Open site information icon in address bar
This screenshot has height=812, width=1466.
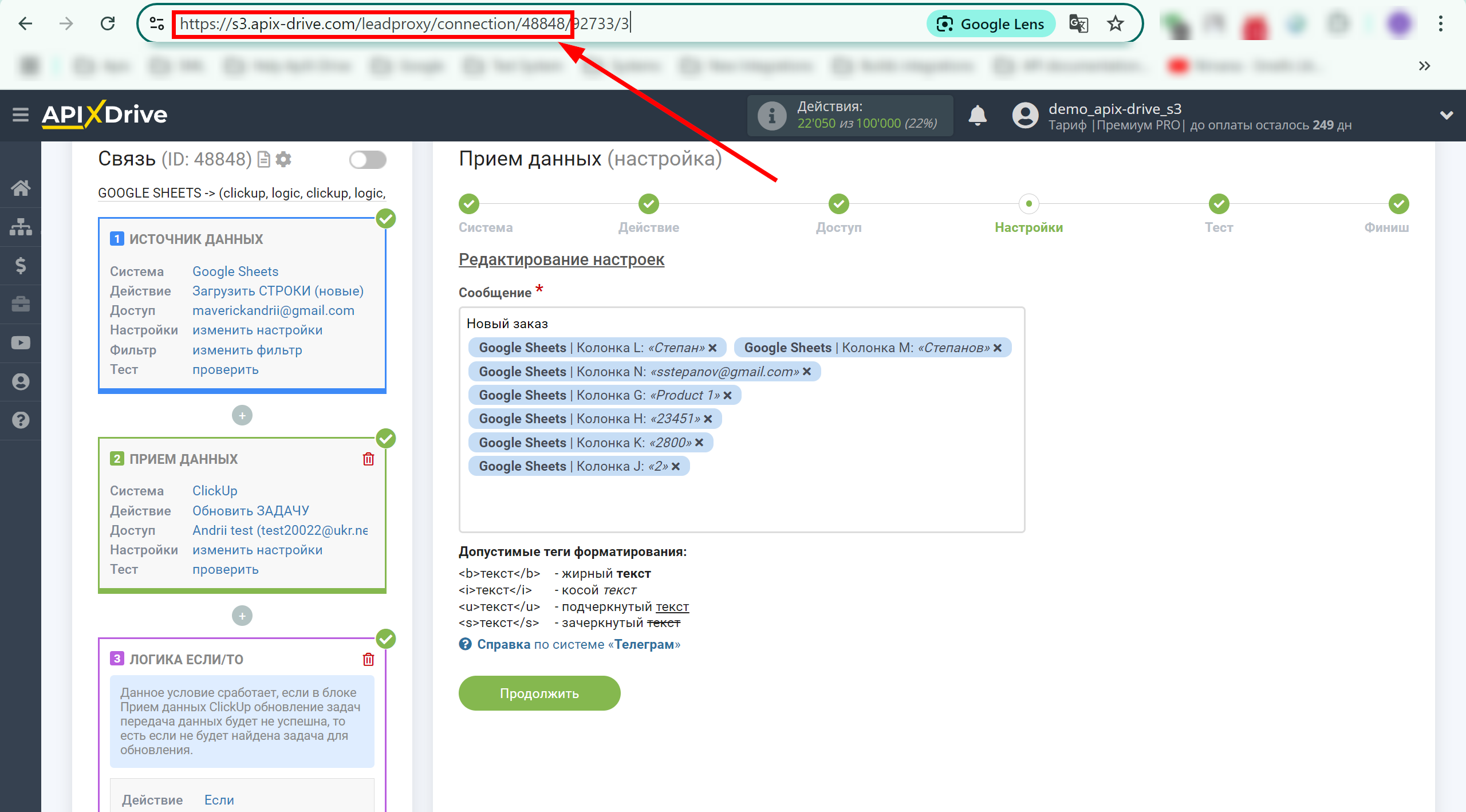tap(156, 23)
